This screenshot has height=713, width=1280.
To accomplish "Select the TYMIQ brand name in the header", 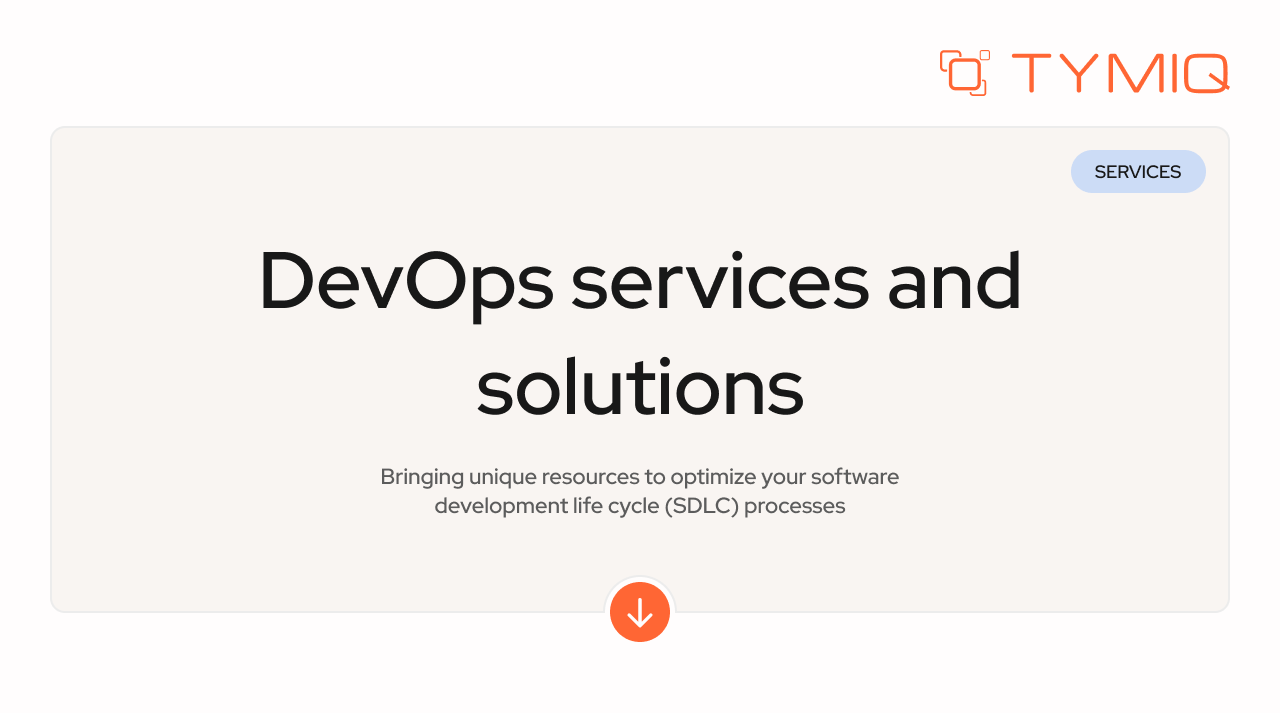I will tap(1118, 73).
